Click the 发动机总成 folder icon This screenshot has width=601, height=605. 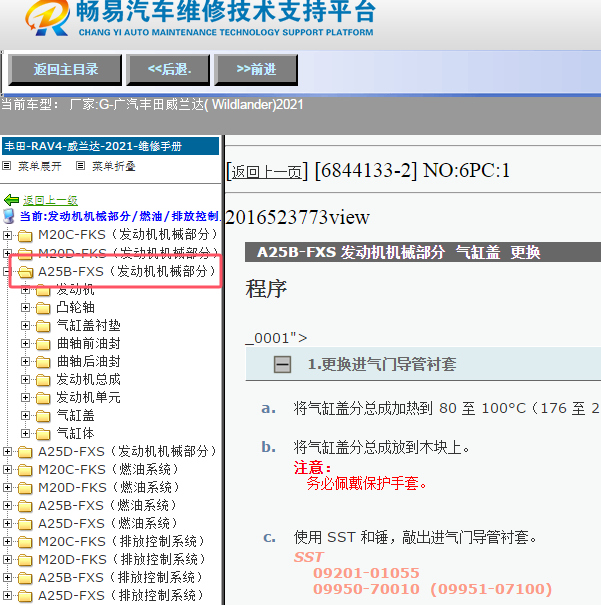click(43, 380)
